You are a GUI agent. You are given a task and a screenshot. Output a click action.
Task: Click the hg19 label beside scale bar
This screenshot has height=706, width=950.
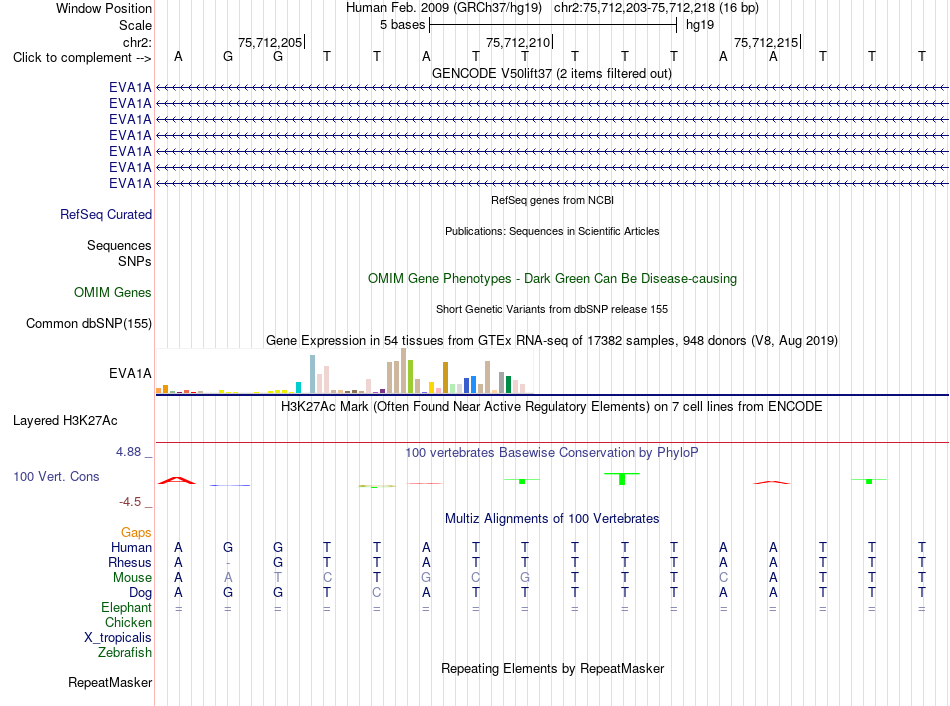click(700, 25)
